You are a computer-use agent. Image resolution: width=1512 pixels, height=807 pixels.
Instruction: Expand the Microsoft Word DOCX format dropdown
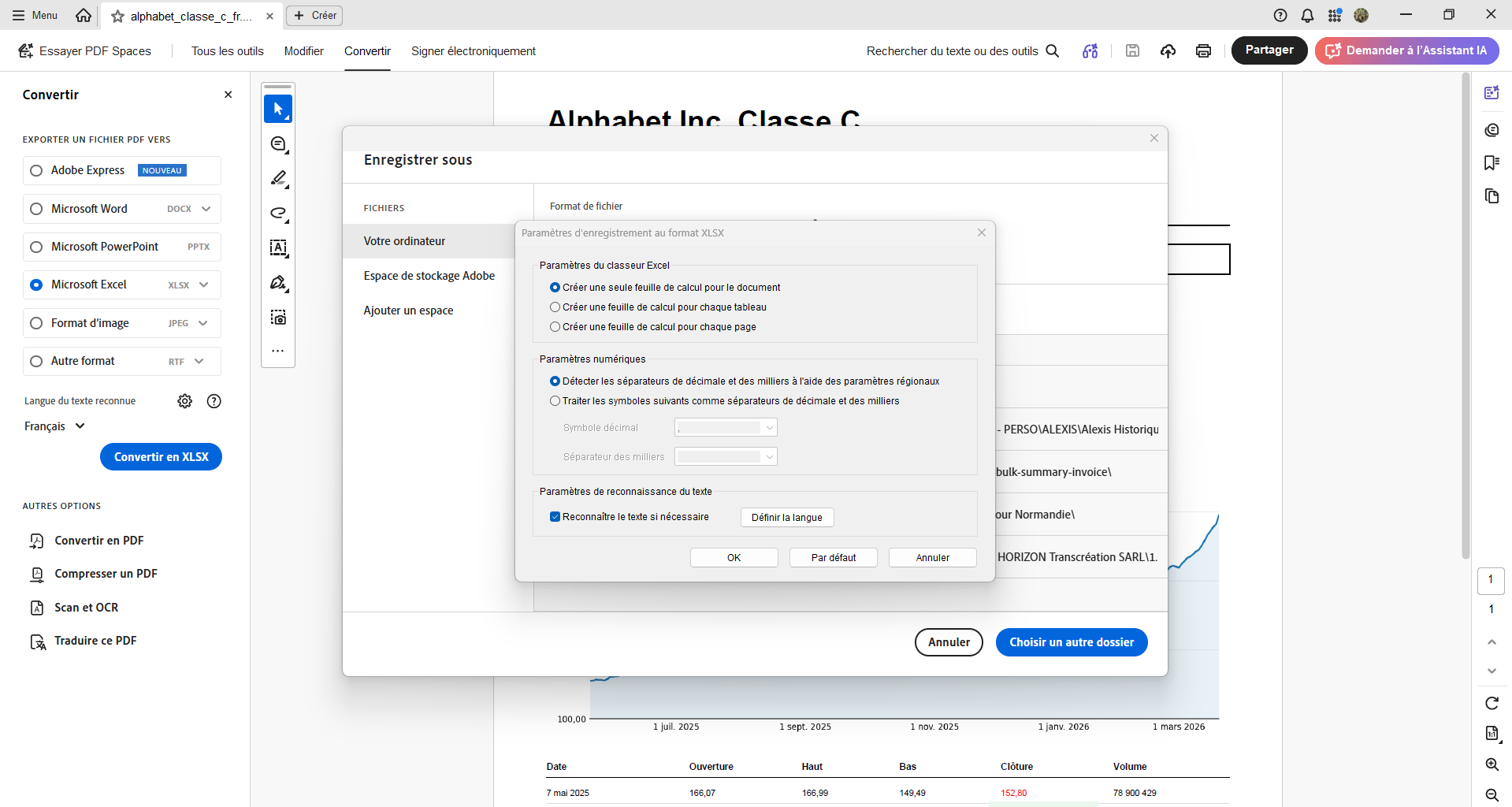pyautogui.click(x=206, y=209)
